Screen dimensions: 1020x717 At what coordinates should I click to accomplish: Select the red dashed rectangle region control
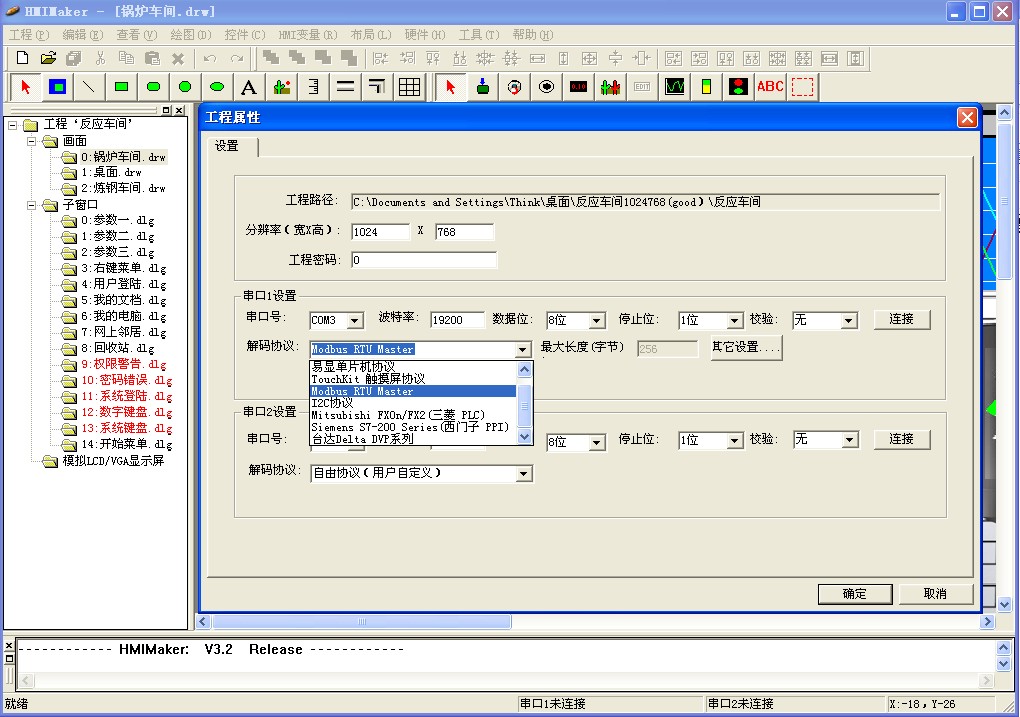(802, 87)
